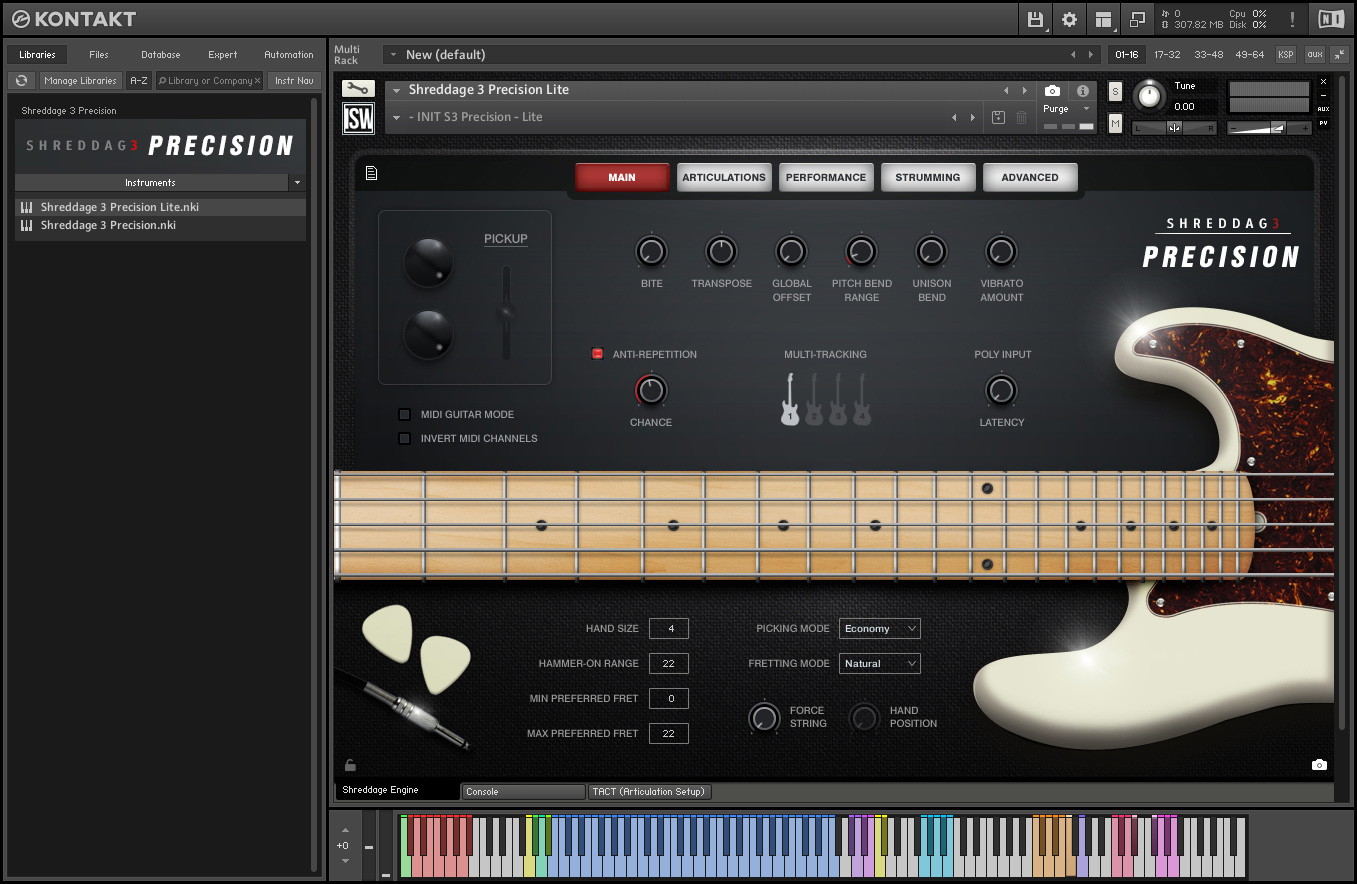Click the exclamation warning icon
This screenshot has width=1357, height=884.
pyautogui.click(x=1292, y=19)
